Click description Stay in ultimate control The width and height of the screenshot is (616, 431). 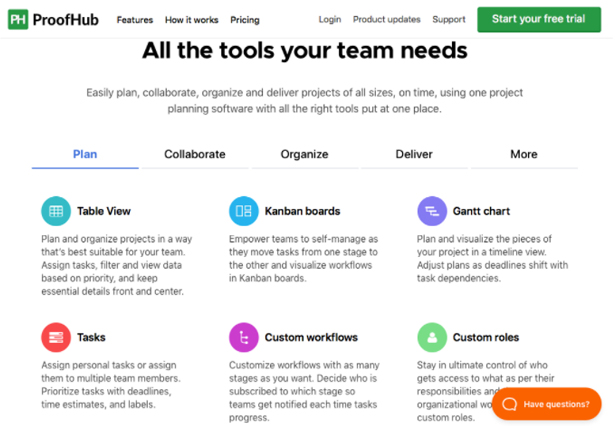click(x=486, y=391)
